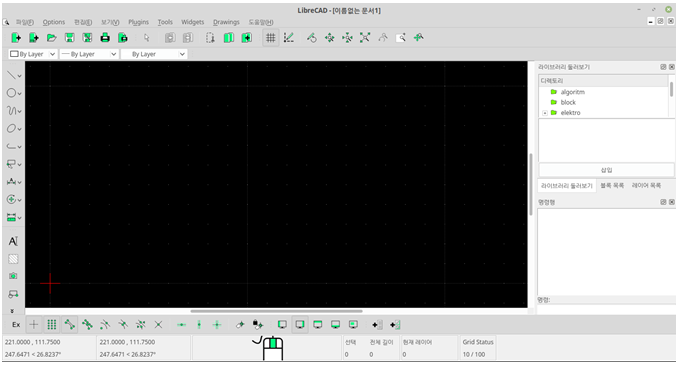Activate the Zoom Panning icon
This screenshot has height=365, width=679.
pos(418,38)
